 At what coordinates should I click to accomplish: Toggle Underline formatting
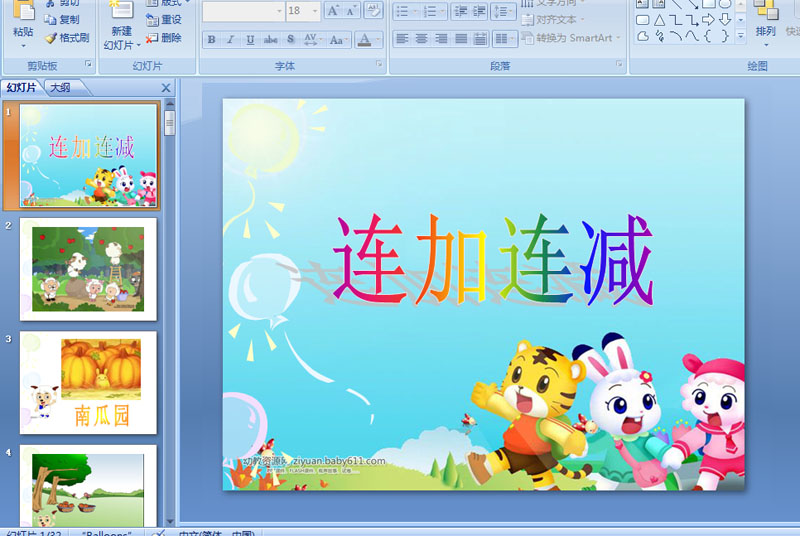click(250, 39)
